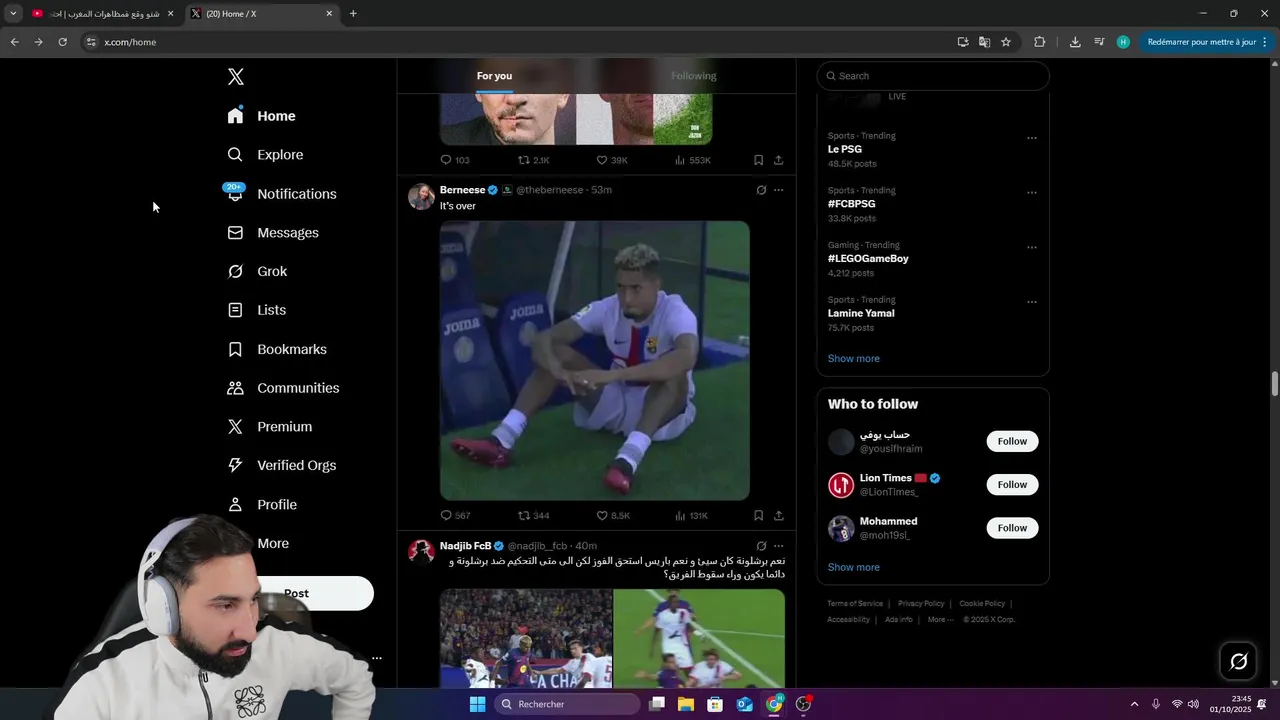This screenshot has width=1280, height=720.
Task: Reply to Berneese post (567 comments)
Action: [455, 516]
